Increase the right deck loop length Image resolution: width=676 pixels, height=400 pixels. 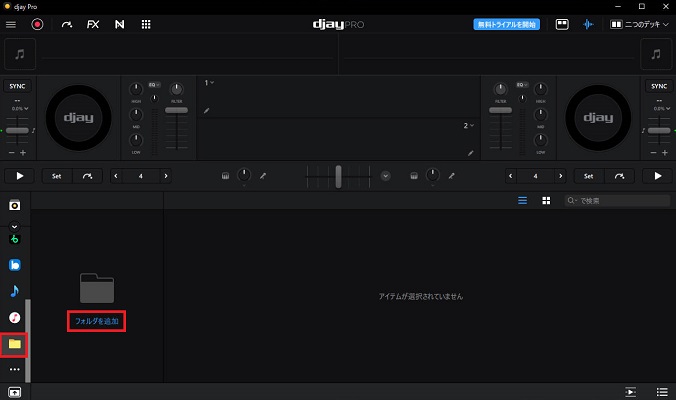(560, 176)
